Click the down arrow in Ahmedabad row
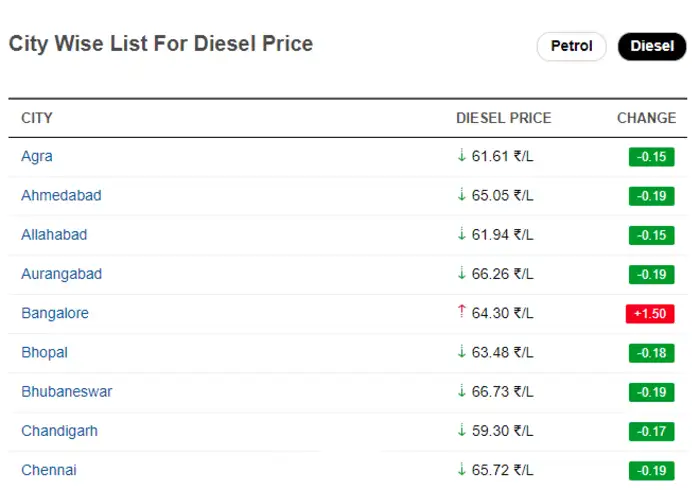This screenshot has width=700, height=490. point(461,195)
